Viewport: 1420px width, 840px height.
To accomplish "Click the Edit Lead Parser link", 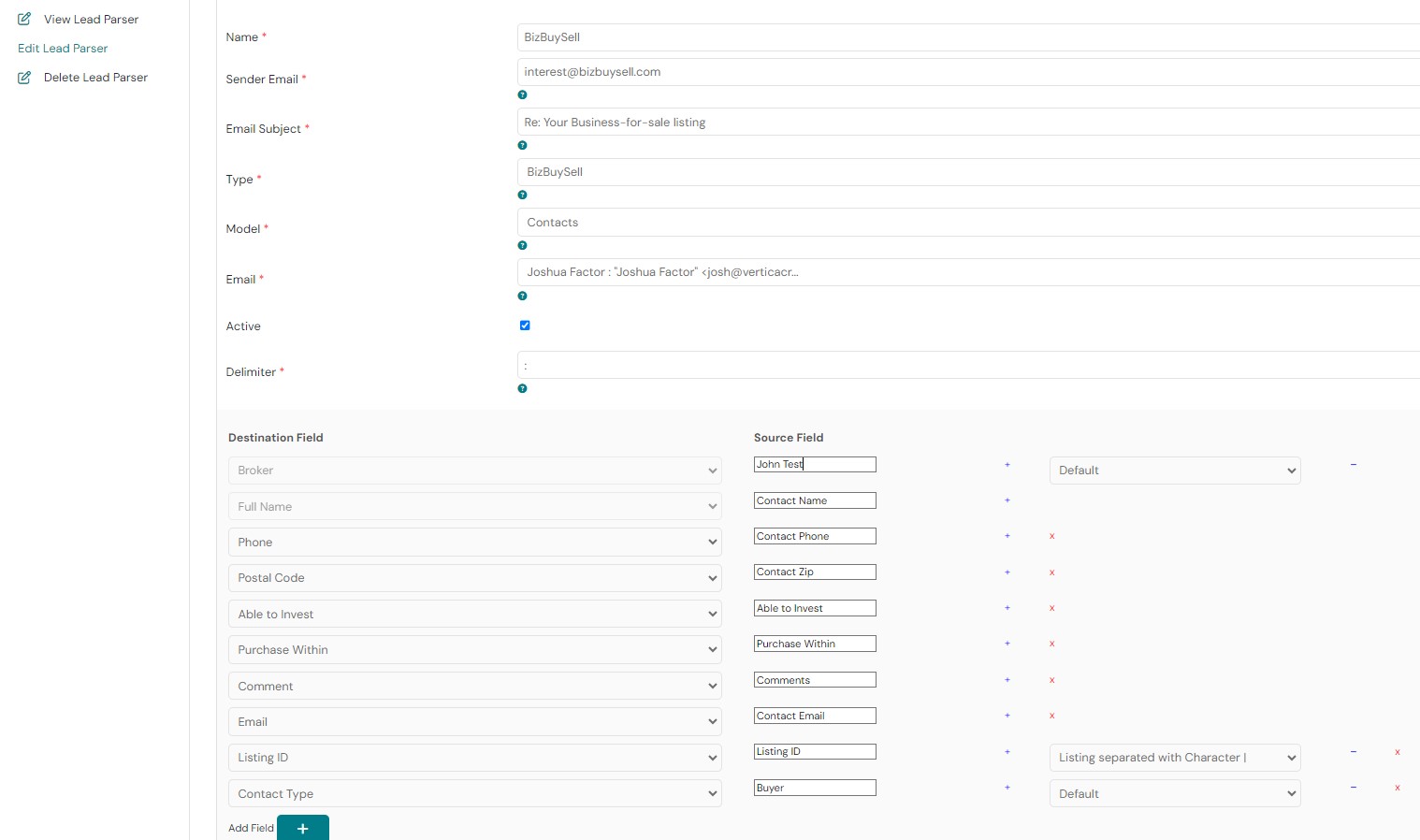I will (63, 49).
